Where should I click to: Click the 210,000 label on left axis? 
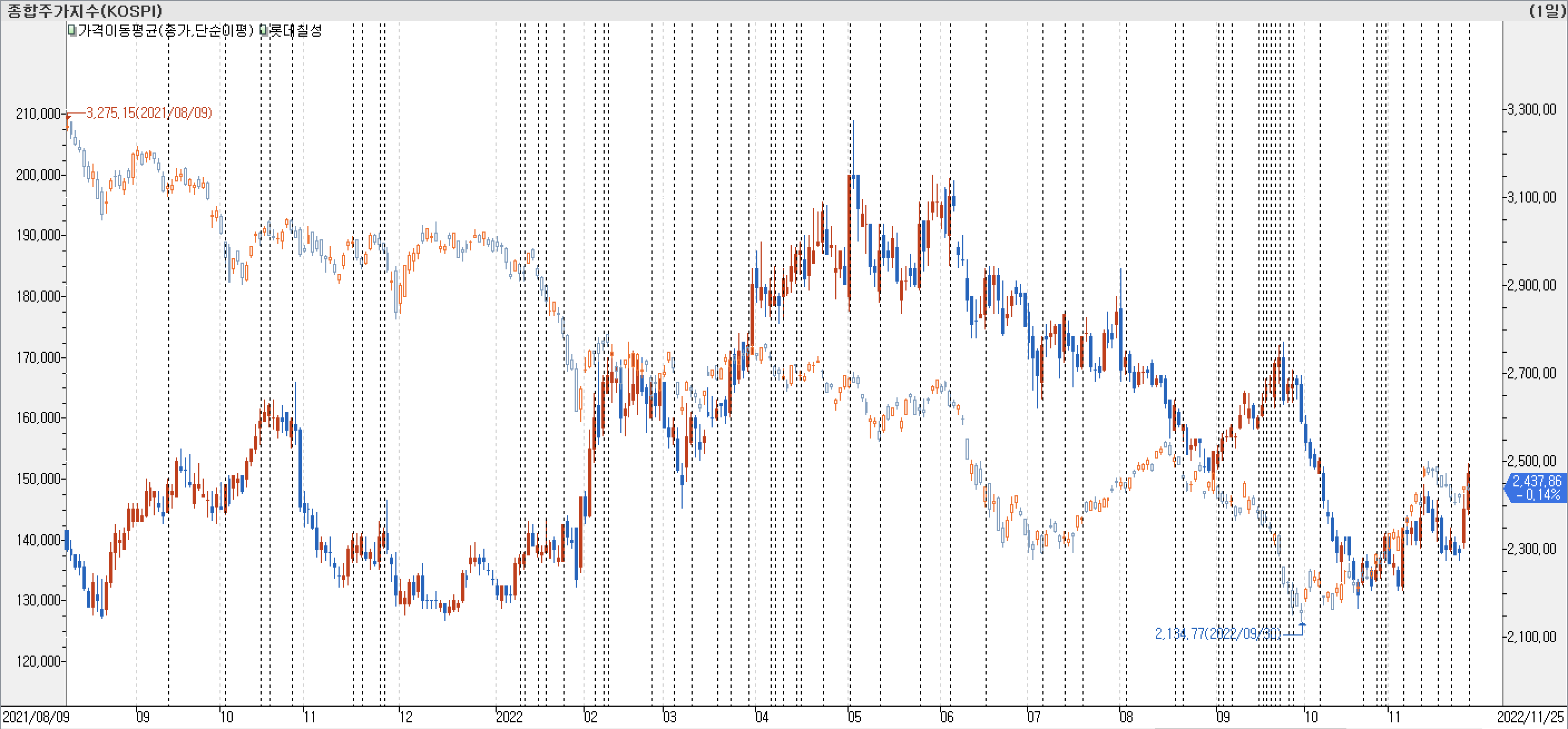click(38, 114)
